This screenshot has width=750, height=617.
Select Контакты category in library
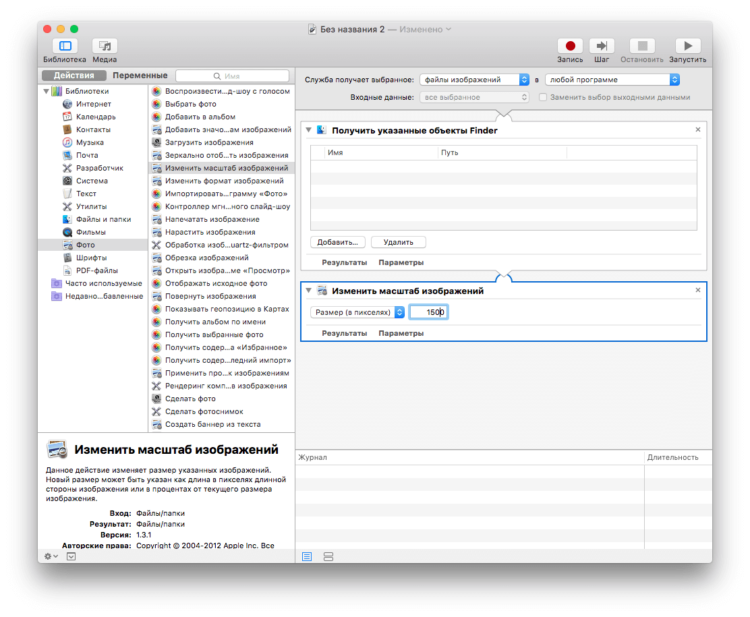pyautogui.click(x=93, y=130)
